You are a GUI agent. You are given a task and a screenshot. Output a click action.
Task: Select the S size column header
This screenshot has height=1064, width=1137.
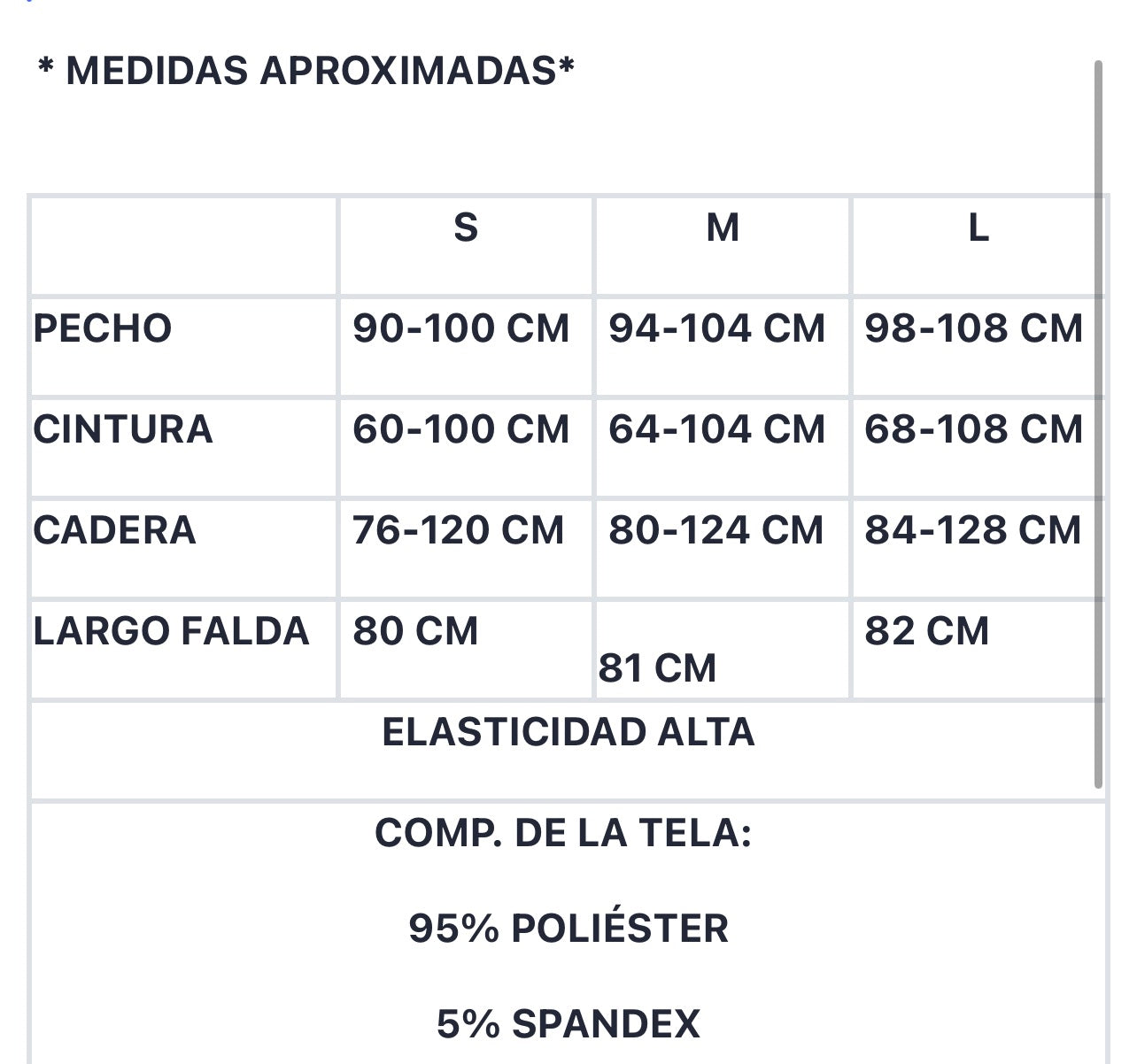[466, 227]
